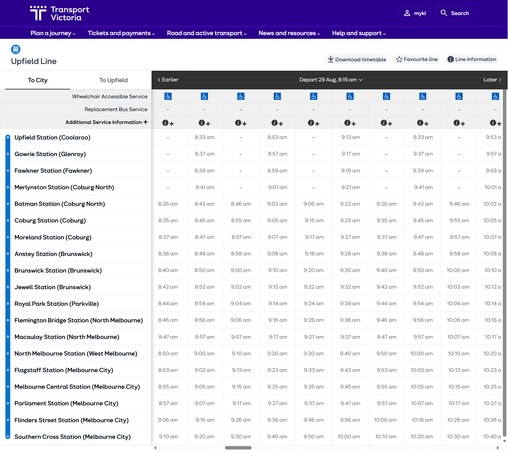The height and width of the screenshot is (453, 508).
Task: Open Macaulay Station (North Melbourne) link
Action: (67, 337)
